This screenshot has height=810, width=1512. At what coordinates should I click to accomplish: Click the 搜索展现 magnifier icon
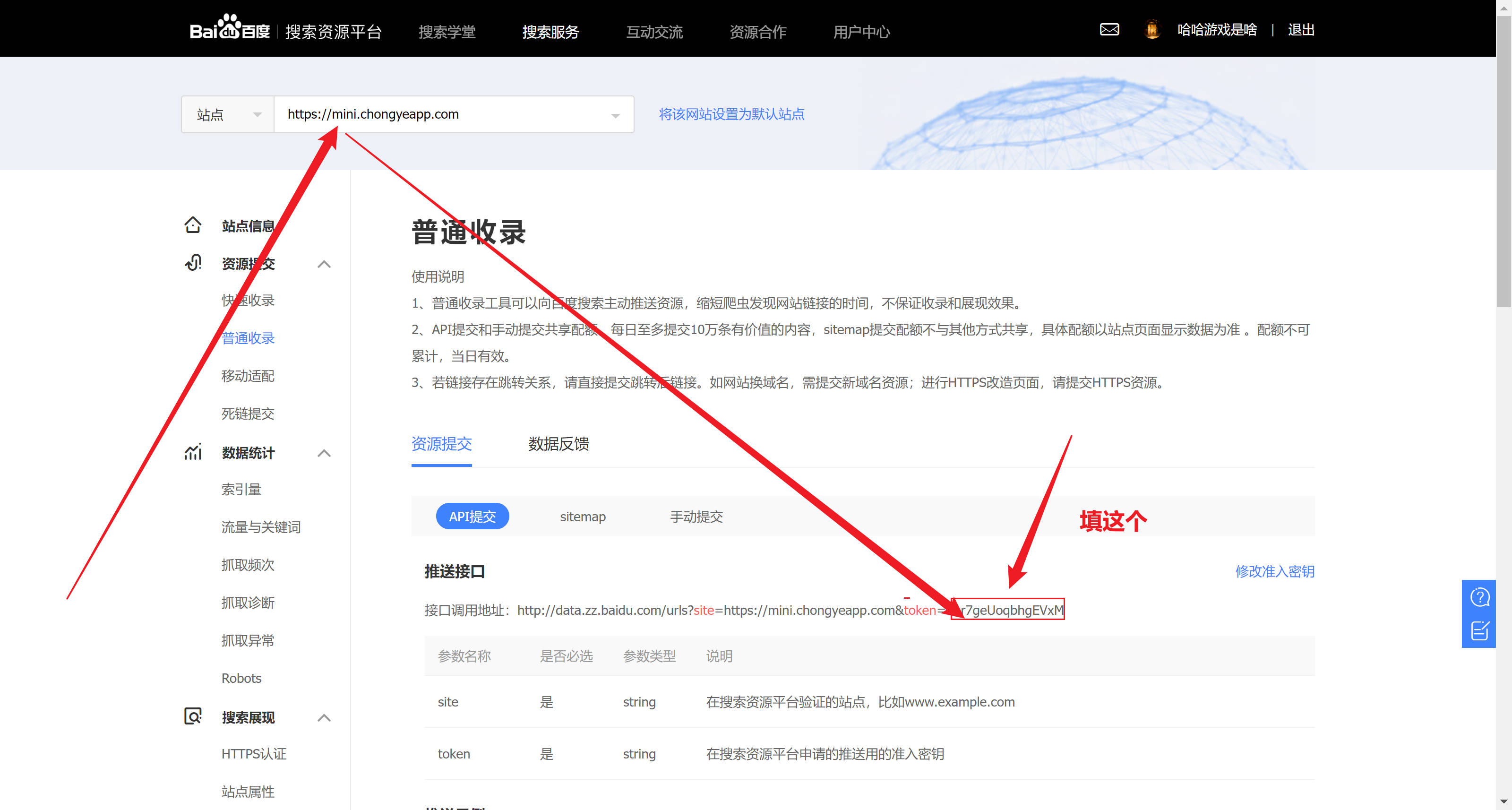(x=192, y=717)
